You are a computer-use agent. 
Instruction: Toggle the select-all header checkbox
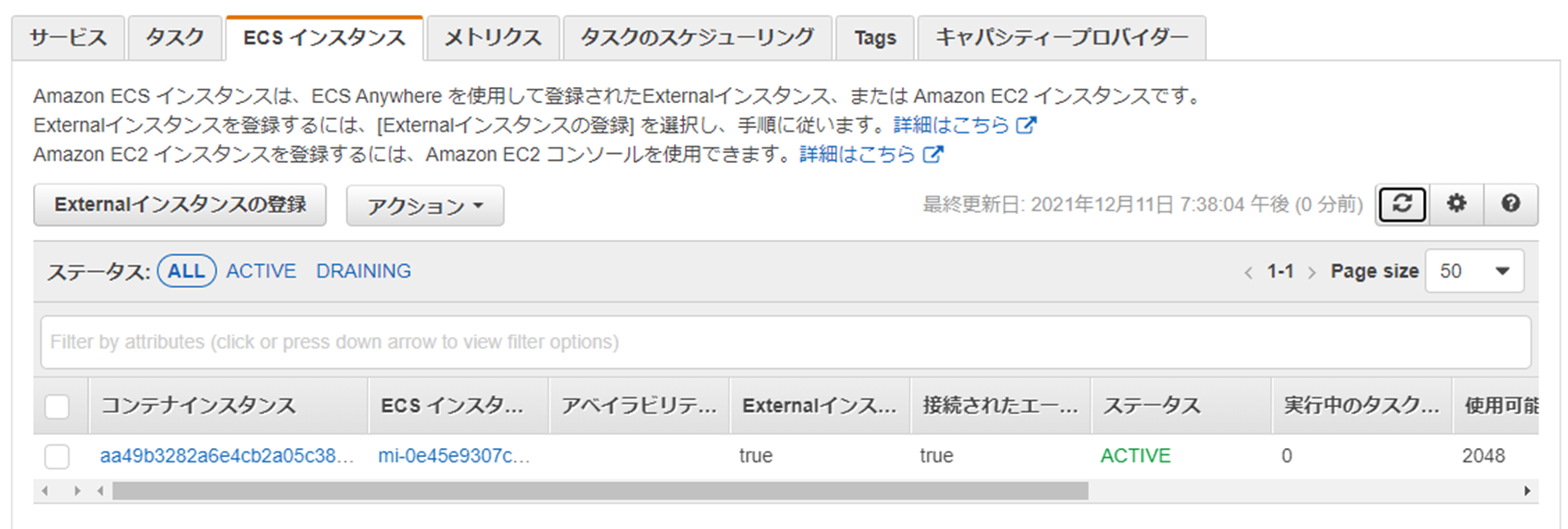[x=57, y=406]
